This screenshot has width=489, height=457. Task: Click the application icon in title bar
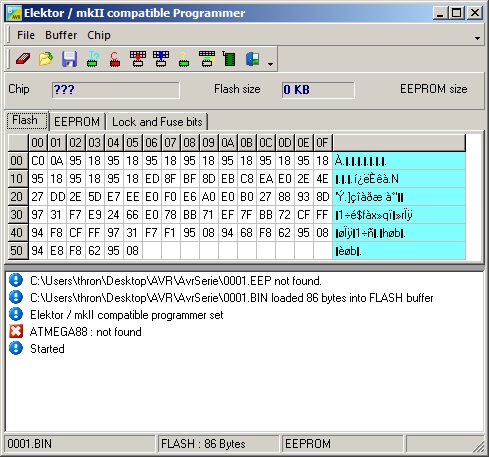click(14, 13)
